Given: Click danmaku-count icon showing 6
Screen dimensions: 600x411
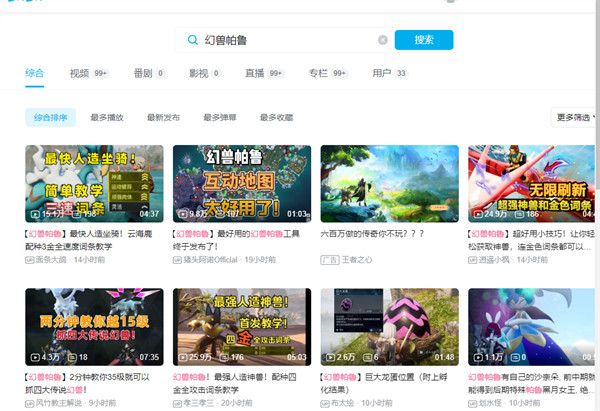Looking at the screenshot, I should [368, 357].
